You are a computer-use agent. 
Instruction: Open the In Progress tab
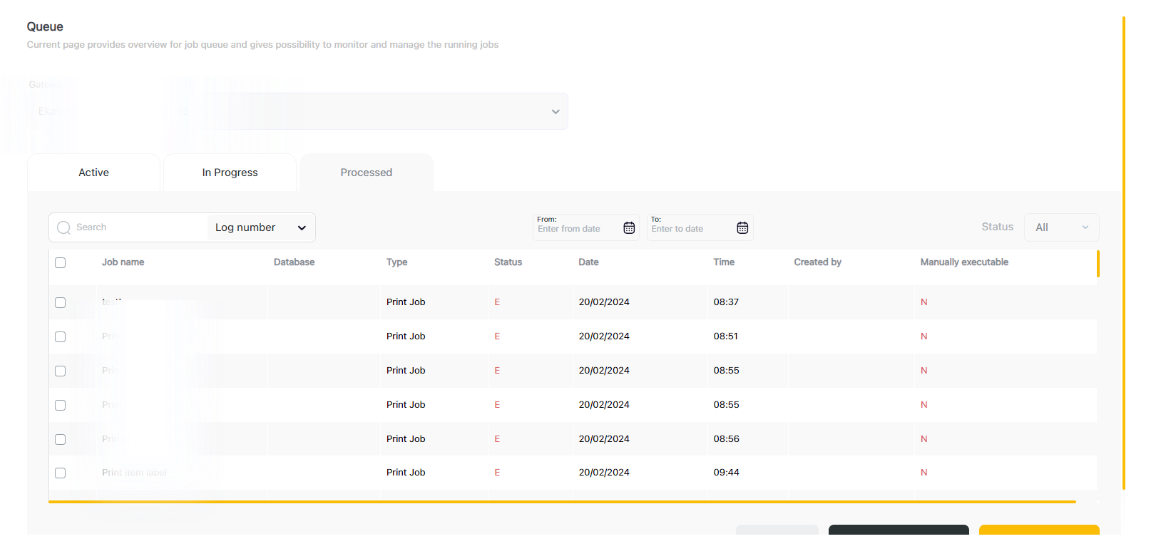coord(230,173)
